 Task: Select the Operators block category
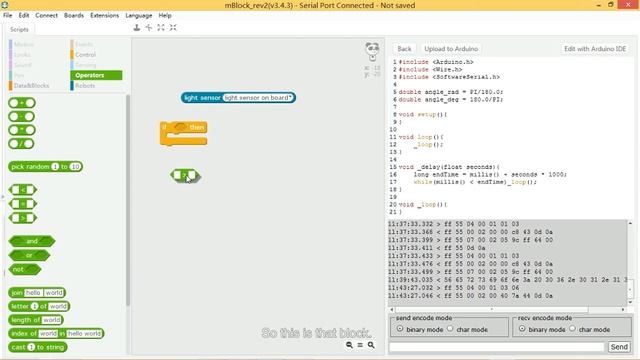pos(96,76)
